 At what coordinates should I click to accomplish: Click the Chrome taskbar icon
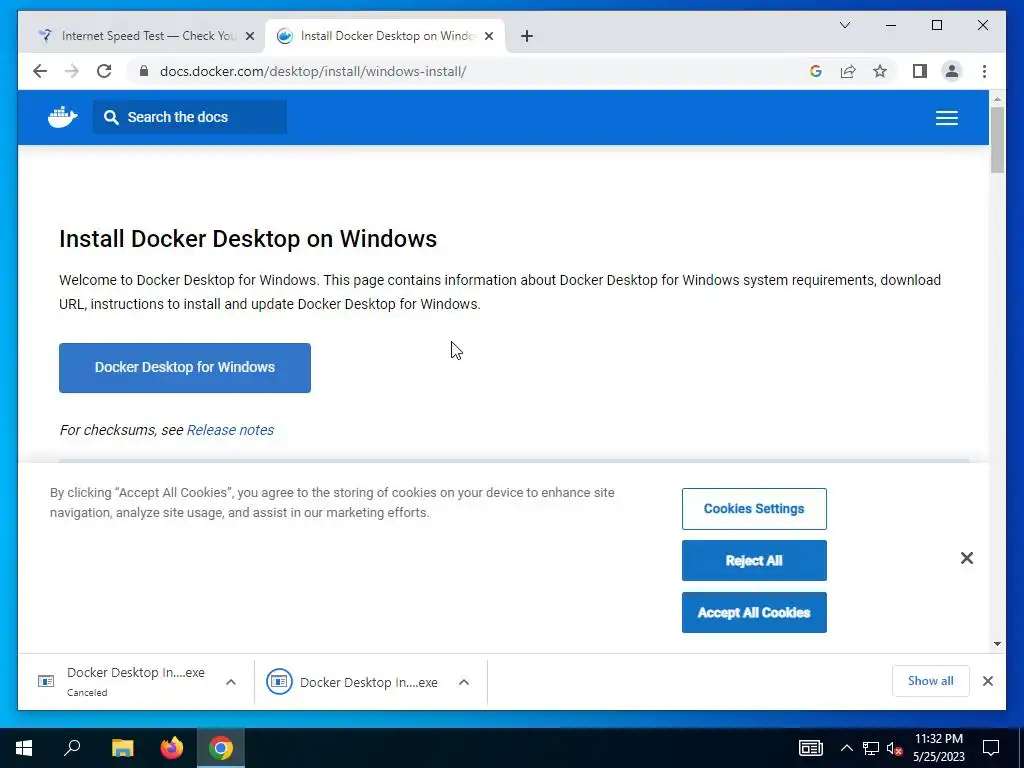click(221, 748)
